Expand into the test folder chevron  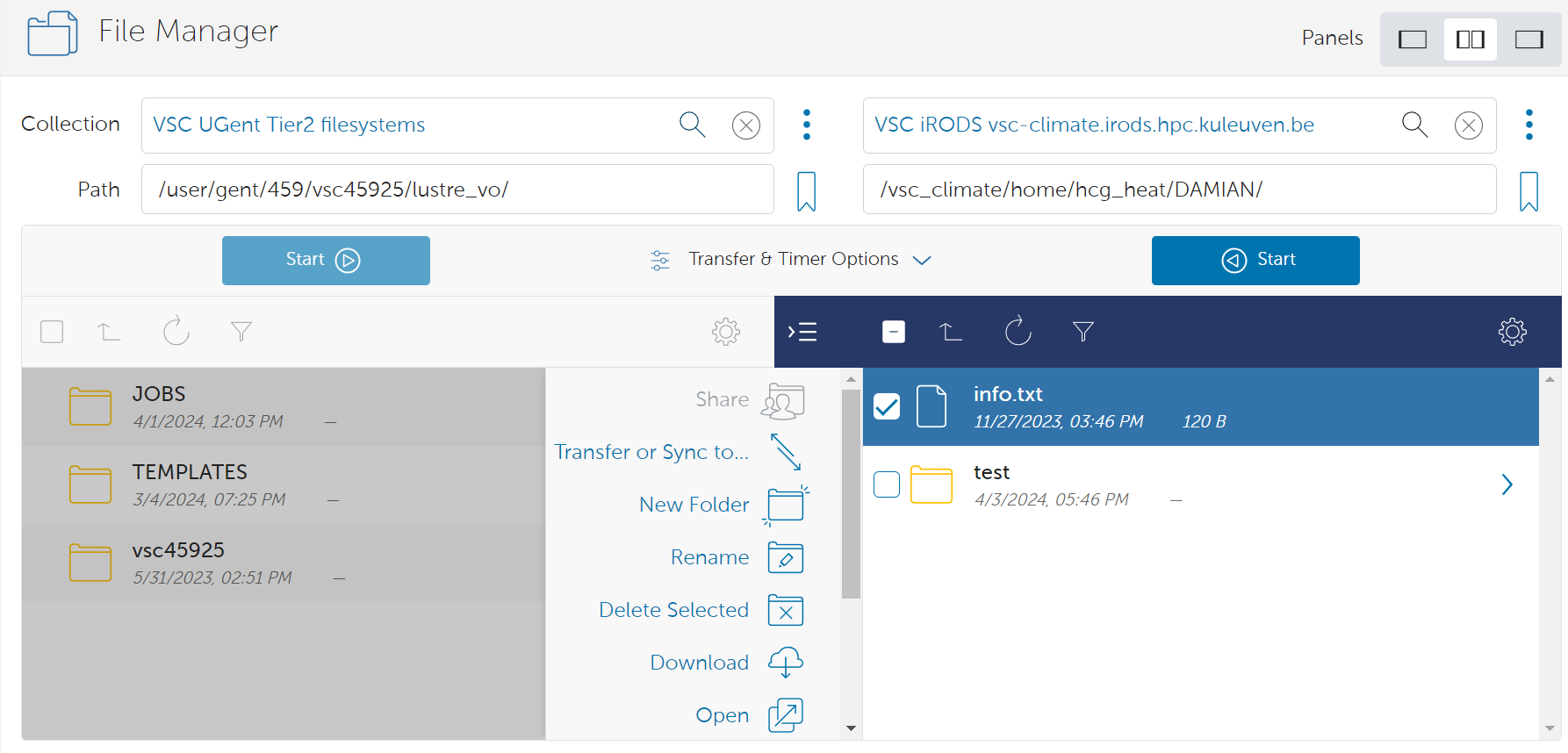tap(1507, 484)
